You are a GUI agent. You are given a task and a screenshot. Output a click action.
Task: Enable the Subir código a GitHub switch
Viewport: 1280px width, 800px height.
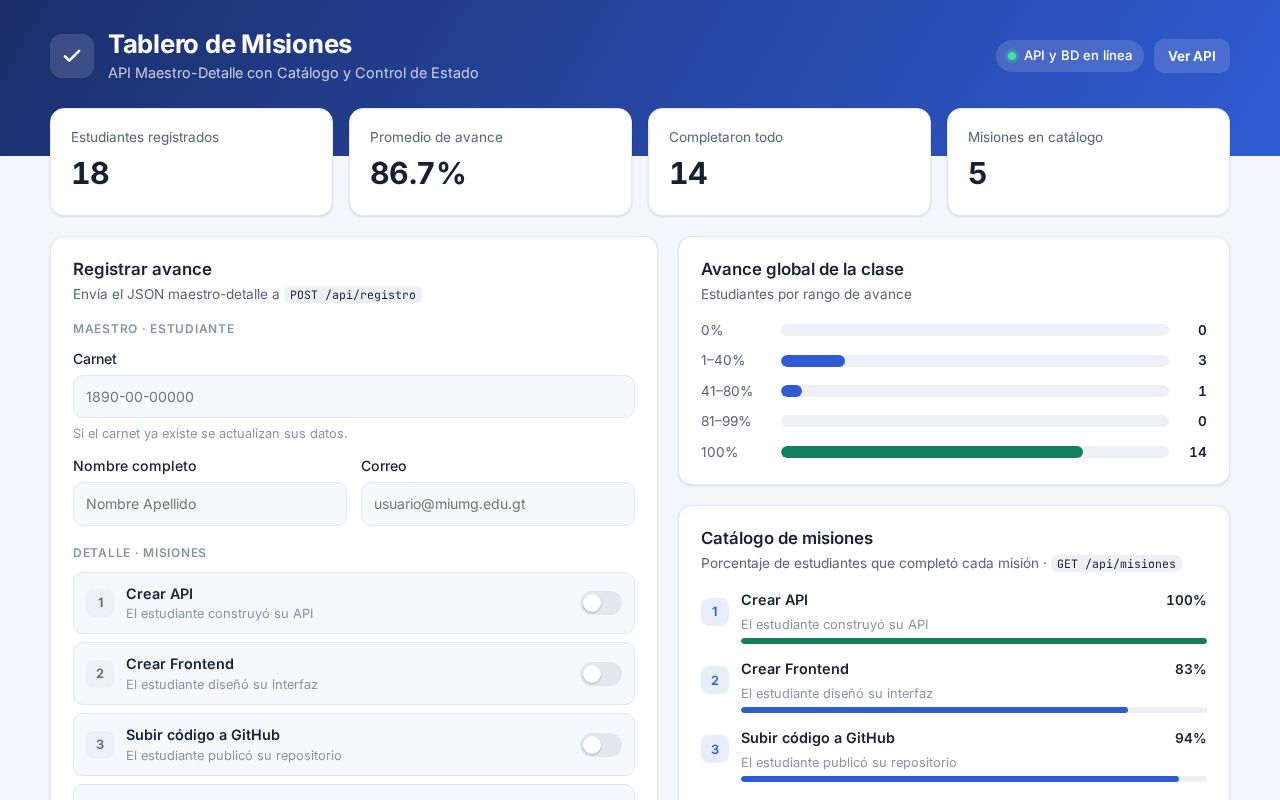coord(601,745)
